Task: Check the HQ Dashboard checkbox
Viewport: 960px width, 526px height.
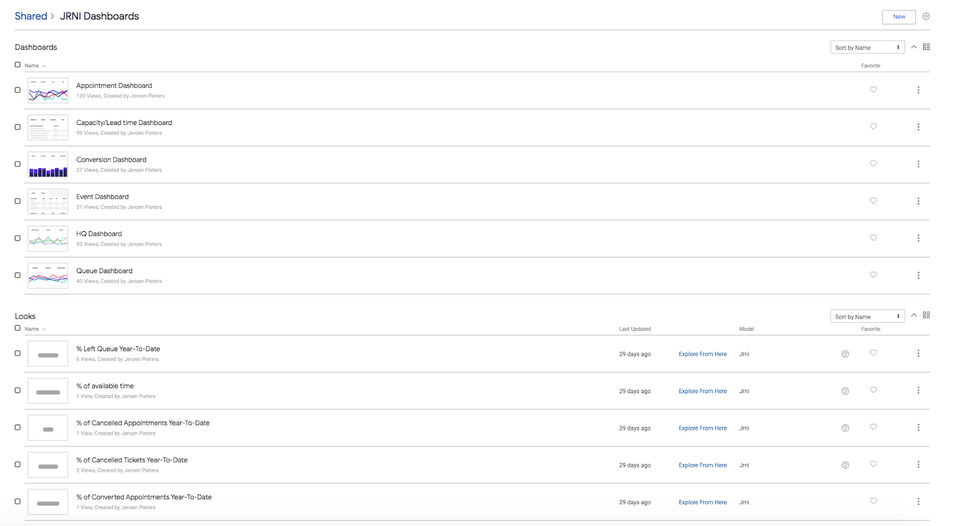Action: (17, 238)
